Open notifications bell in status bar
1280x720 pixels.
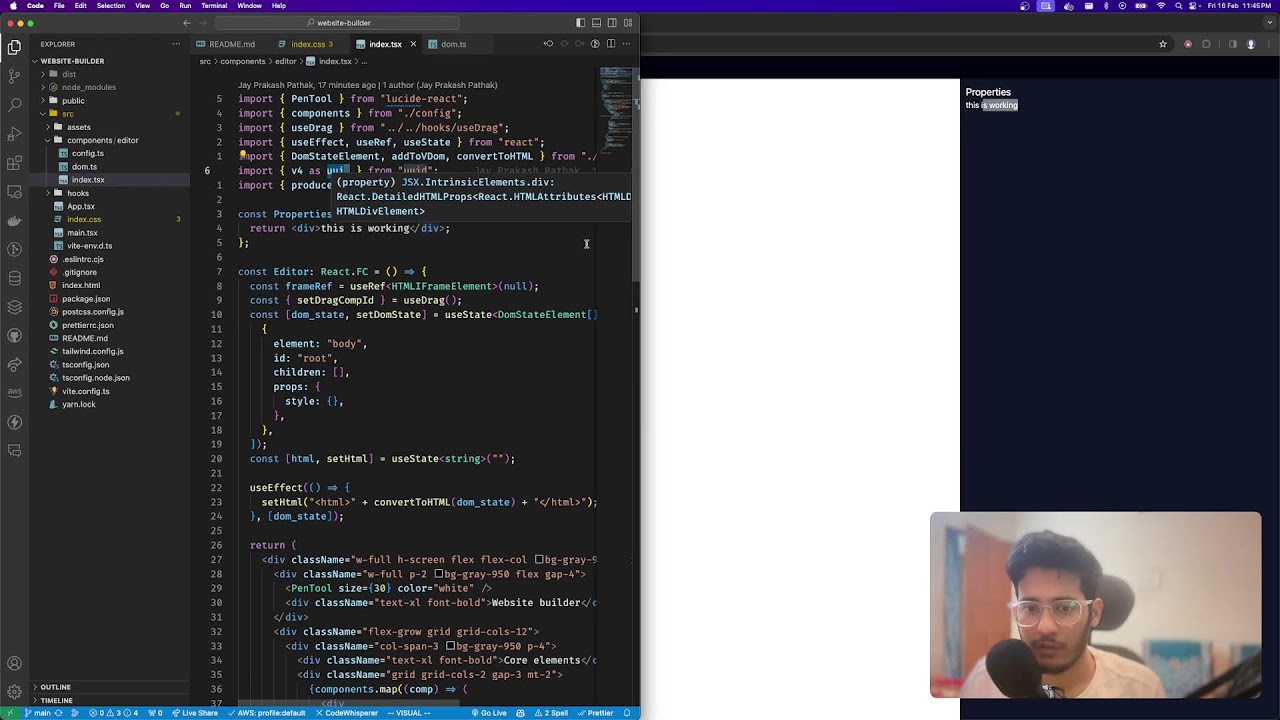627,713
